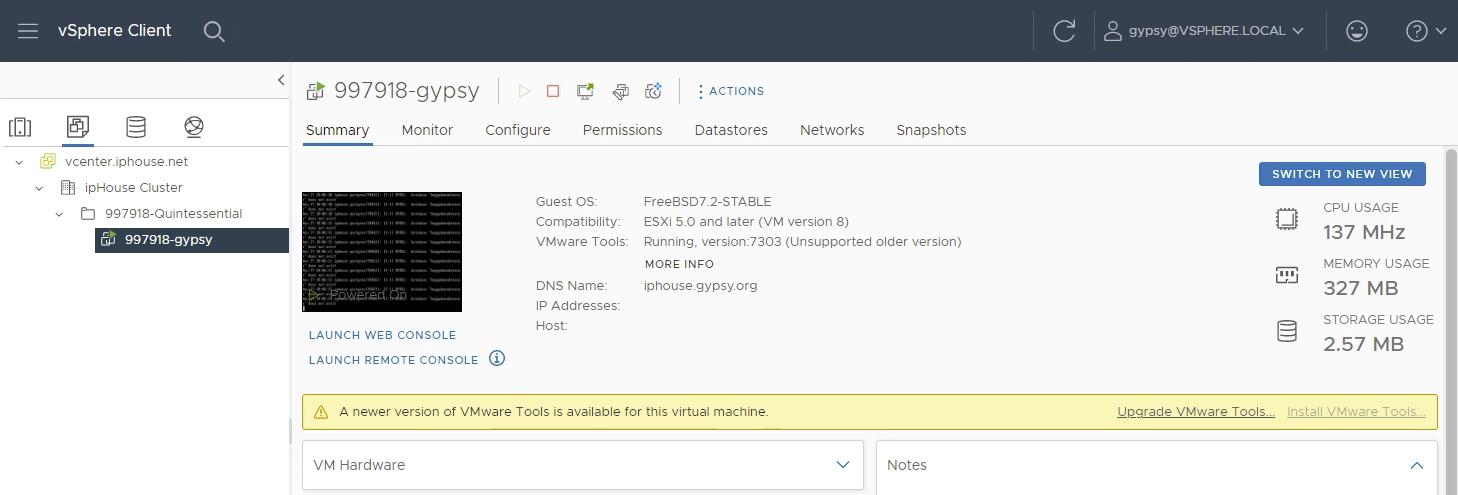Switch to the Snapshots tab
1458x495 pixels.
point(931,130)
